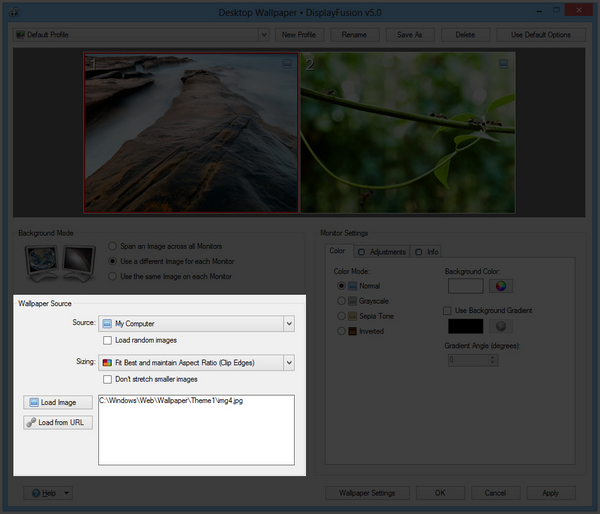The image size is (600, 514).
Task: Click the Help question mark icon
Action: pos(35,493)
